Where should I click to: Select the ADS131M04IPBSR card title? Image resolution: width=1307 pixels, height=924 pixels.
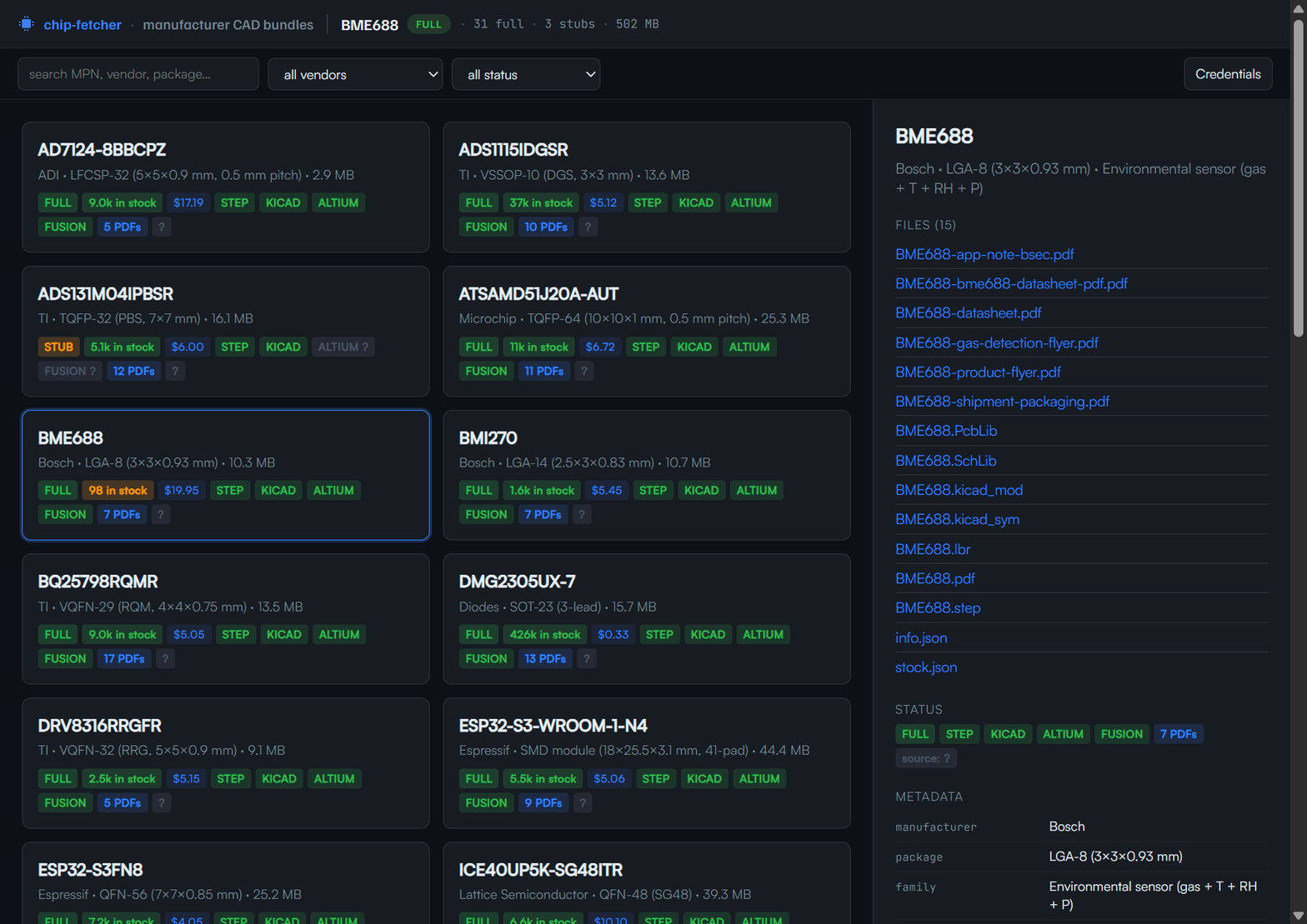point(106,294)
